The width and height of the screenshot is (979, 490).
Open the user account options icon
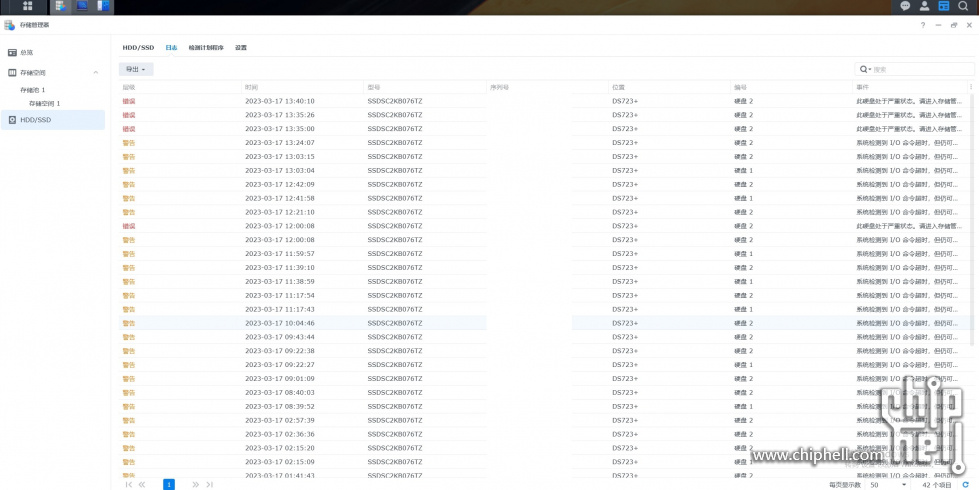click(924, 6)
